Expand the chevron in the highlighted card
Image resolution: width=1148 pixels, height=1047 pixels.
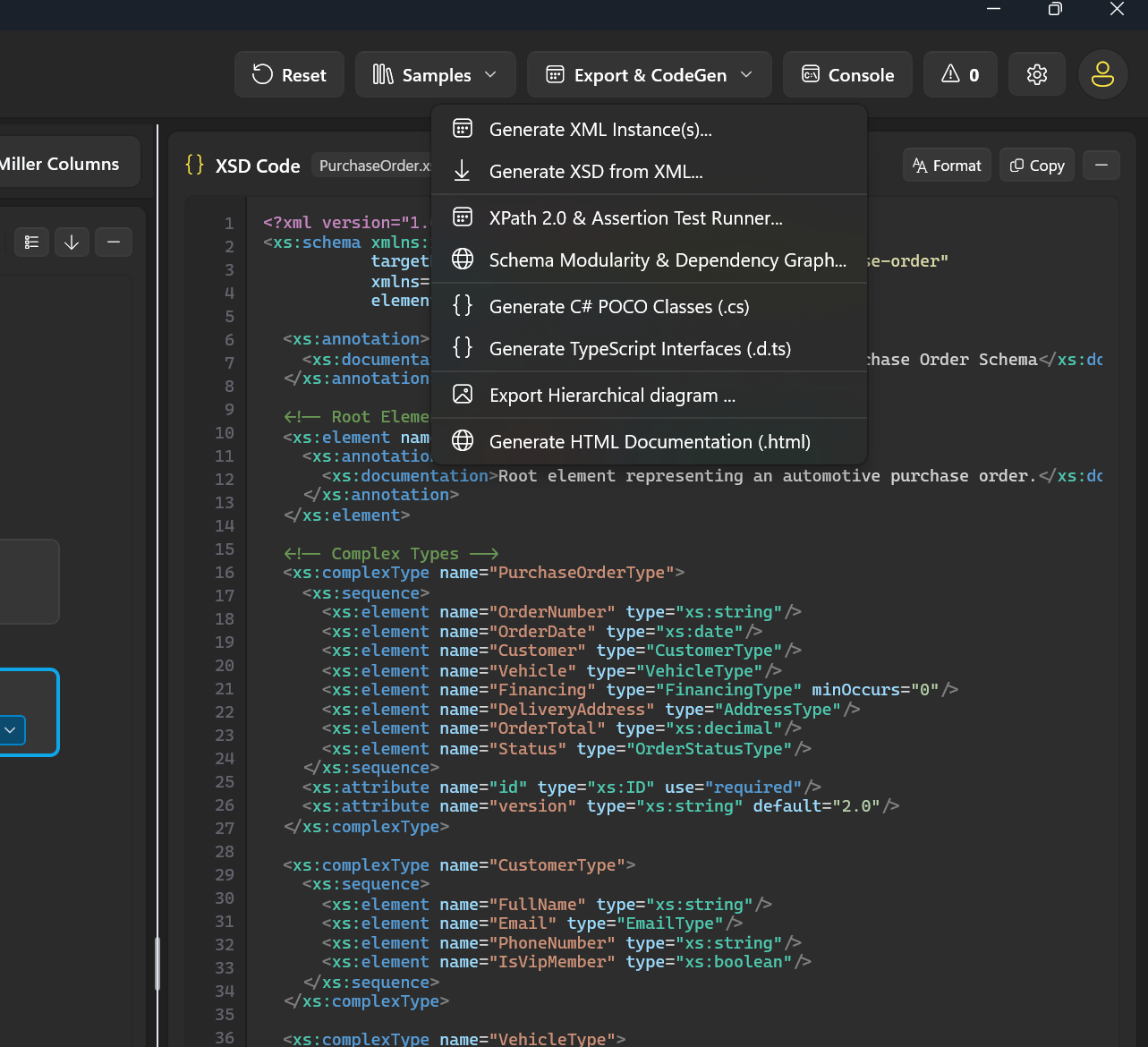pos(11,730)
